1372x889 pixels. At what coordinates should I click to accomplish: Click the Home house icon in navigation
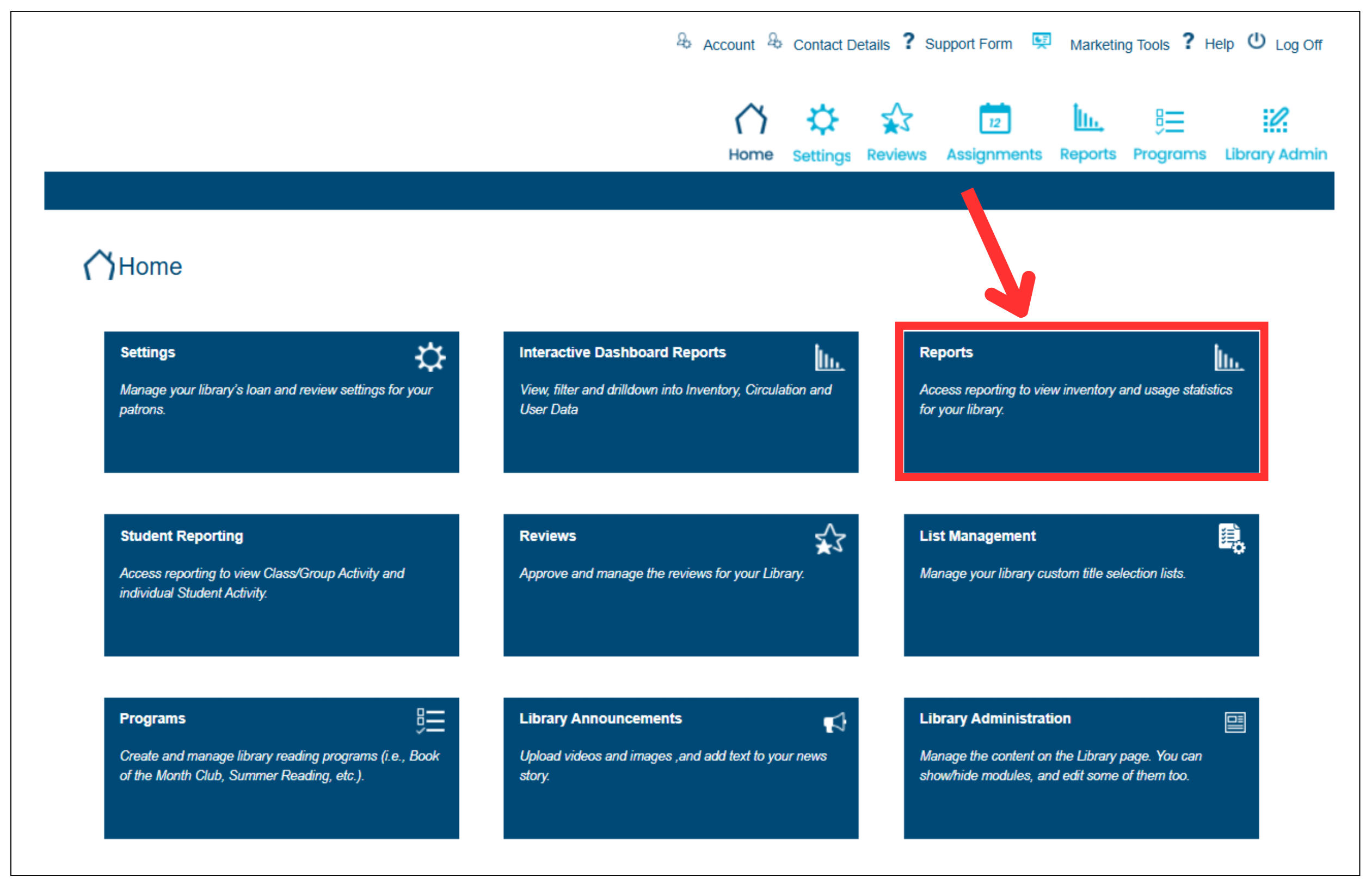(750, 119)
